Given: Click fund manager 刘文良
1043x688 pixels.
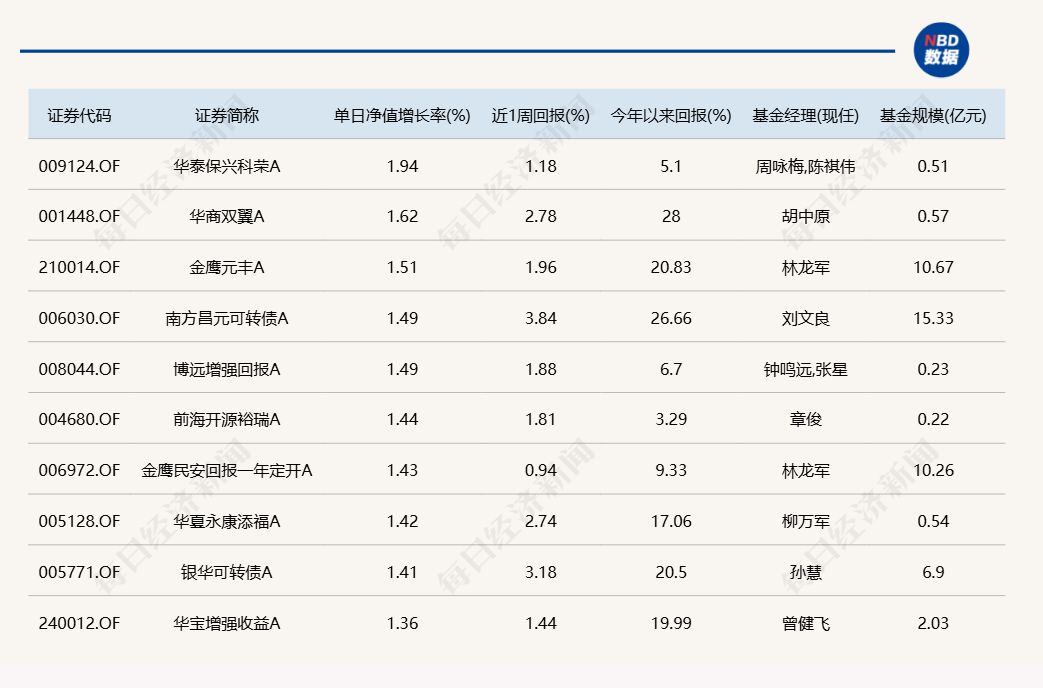Looking at the screenshot, I should coord(805,318).
